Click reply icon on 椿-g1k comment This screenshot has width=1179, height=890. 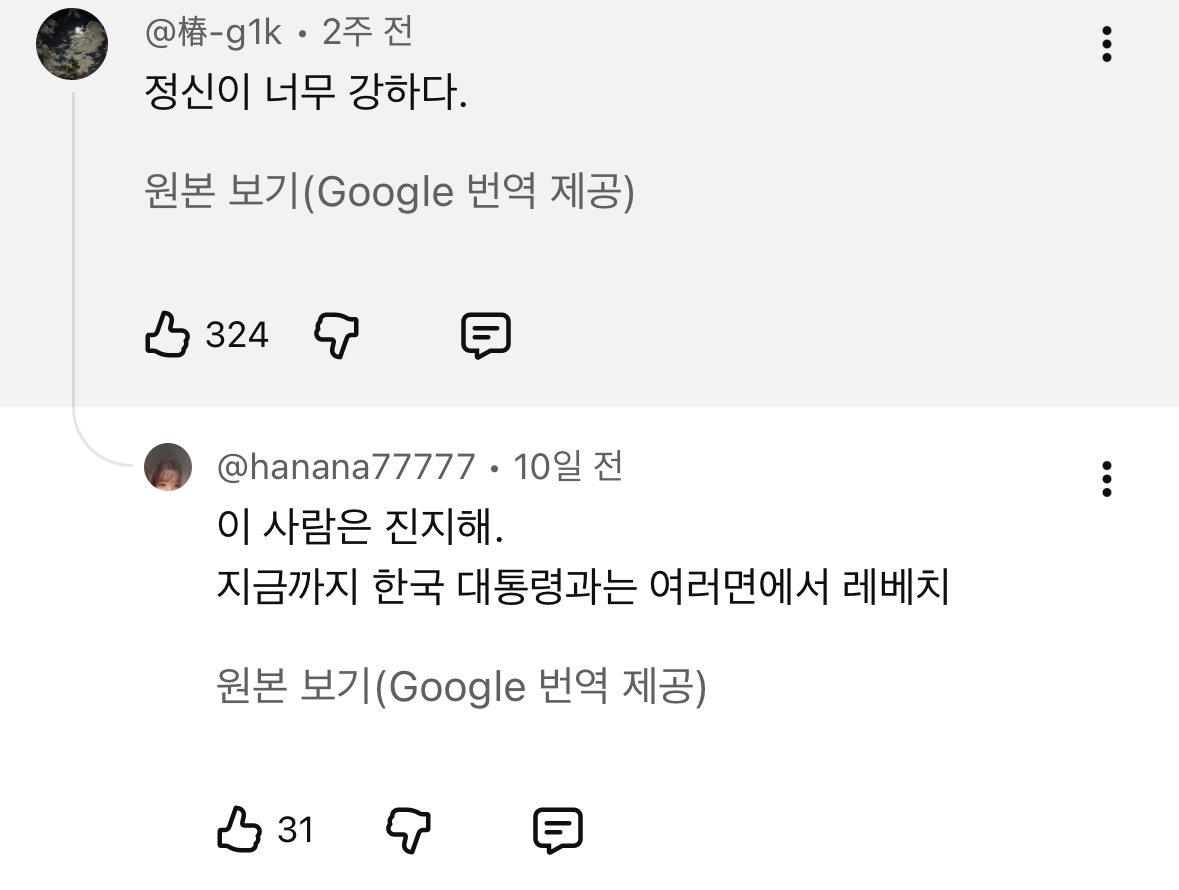[486, 335]
